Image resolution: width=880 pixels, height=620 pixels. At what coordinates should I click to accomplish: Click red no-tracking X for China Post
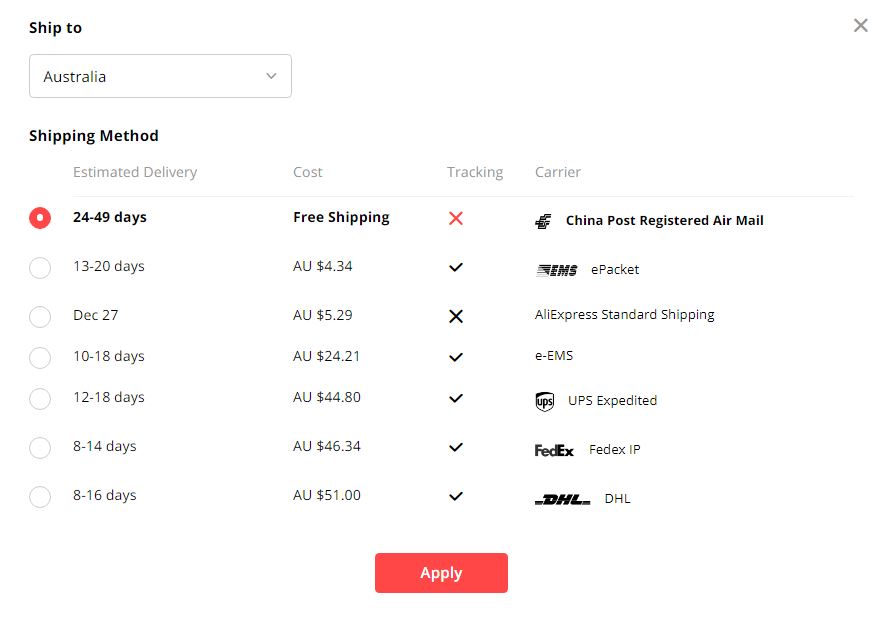point(456,218)
